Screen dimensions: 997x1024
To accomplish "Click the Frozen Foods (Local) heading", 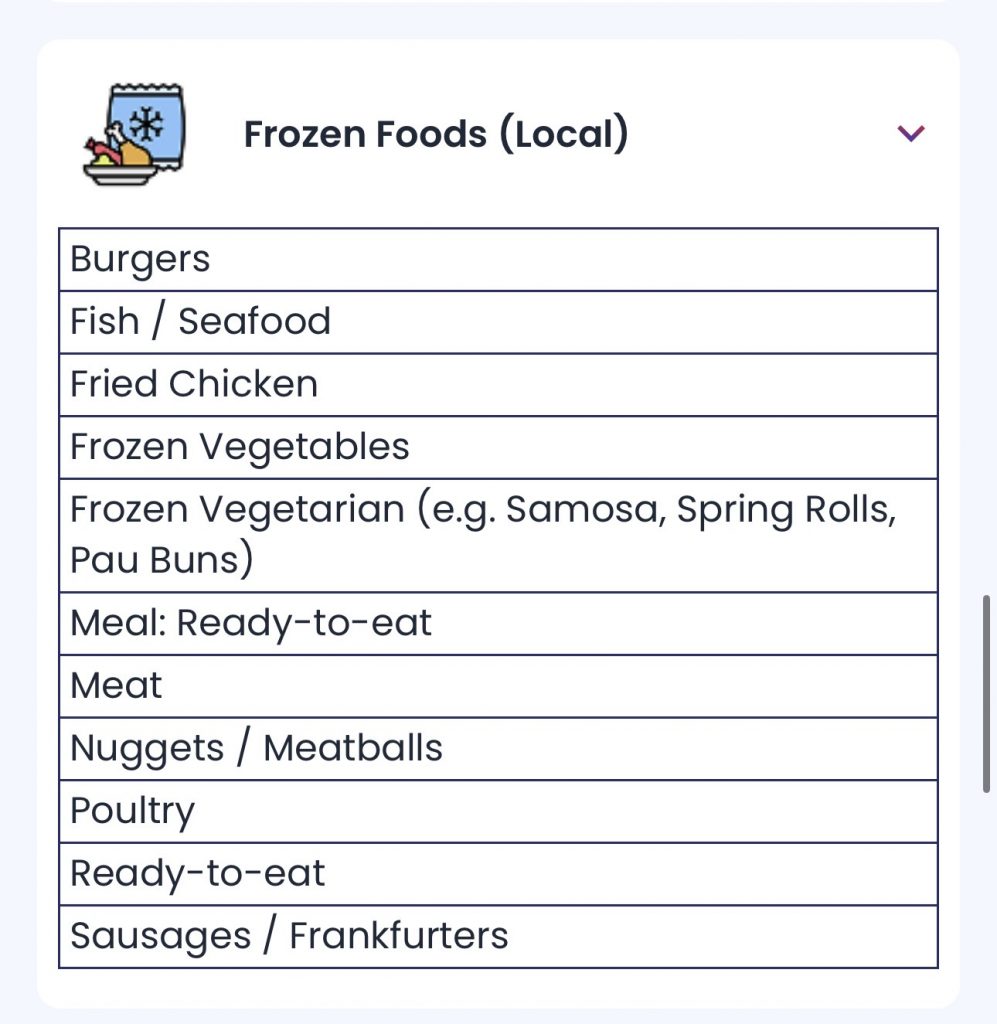I will (436, 134).
